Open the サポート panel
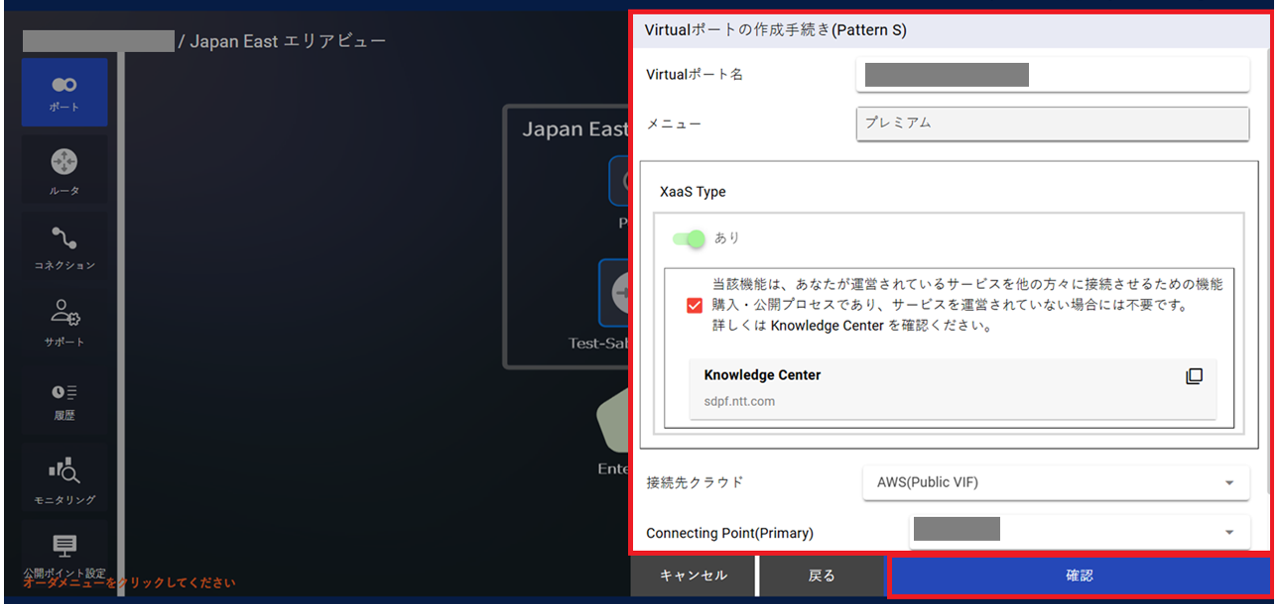 point(64,323)
